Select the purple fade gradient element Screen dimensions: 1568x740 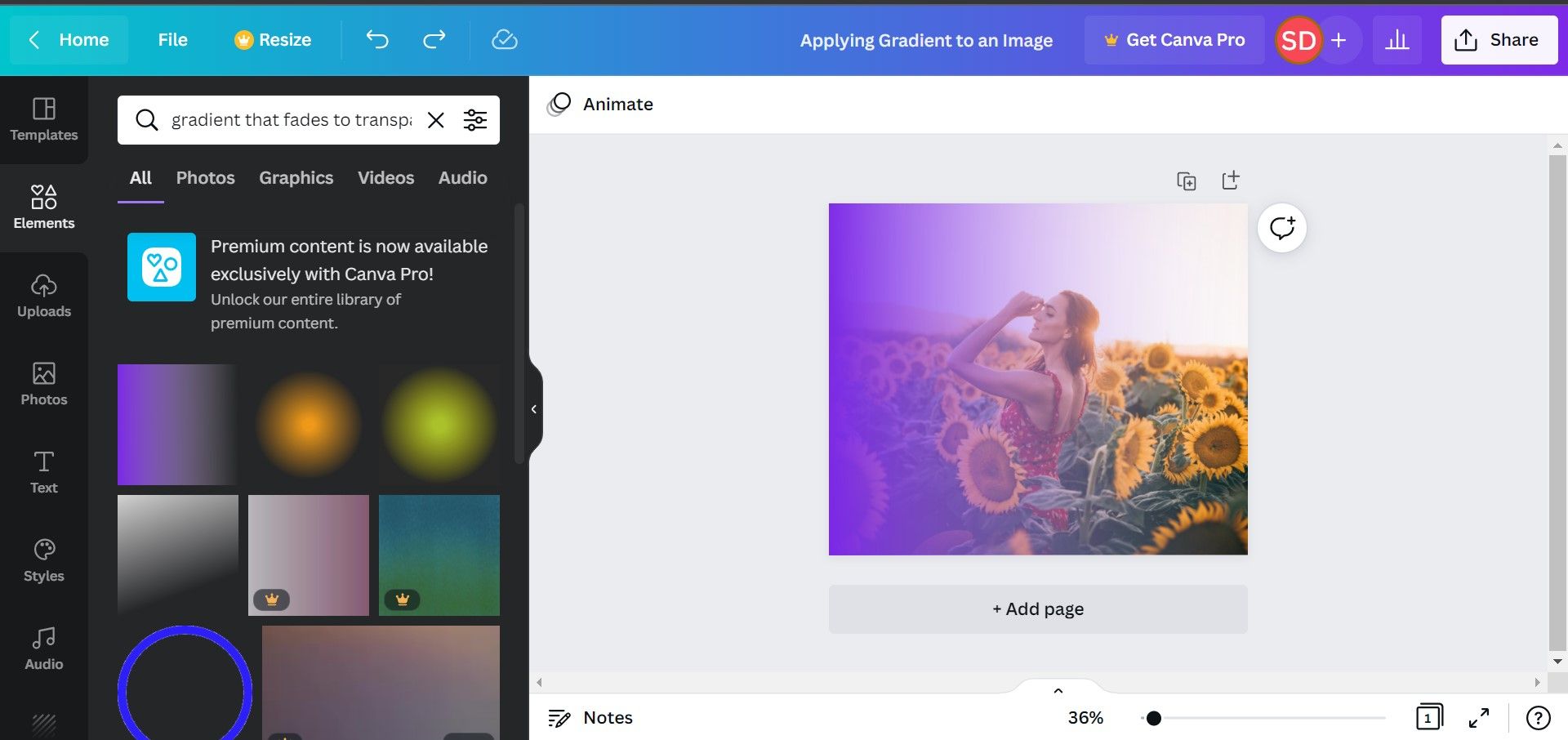pos(178,425)
